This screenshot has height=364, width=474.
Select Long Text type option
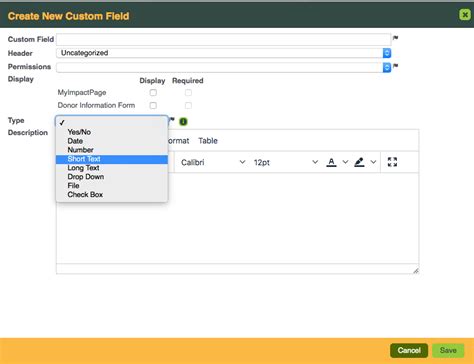(x=112, y=168)
